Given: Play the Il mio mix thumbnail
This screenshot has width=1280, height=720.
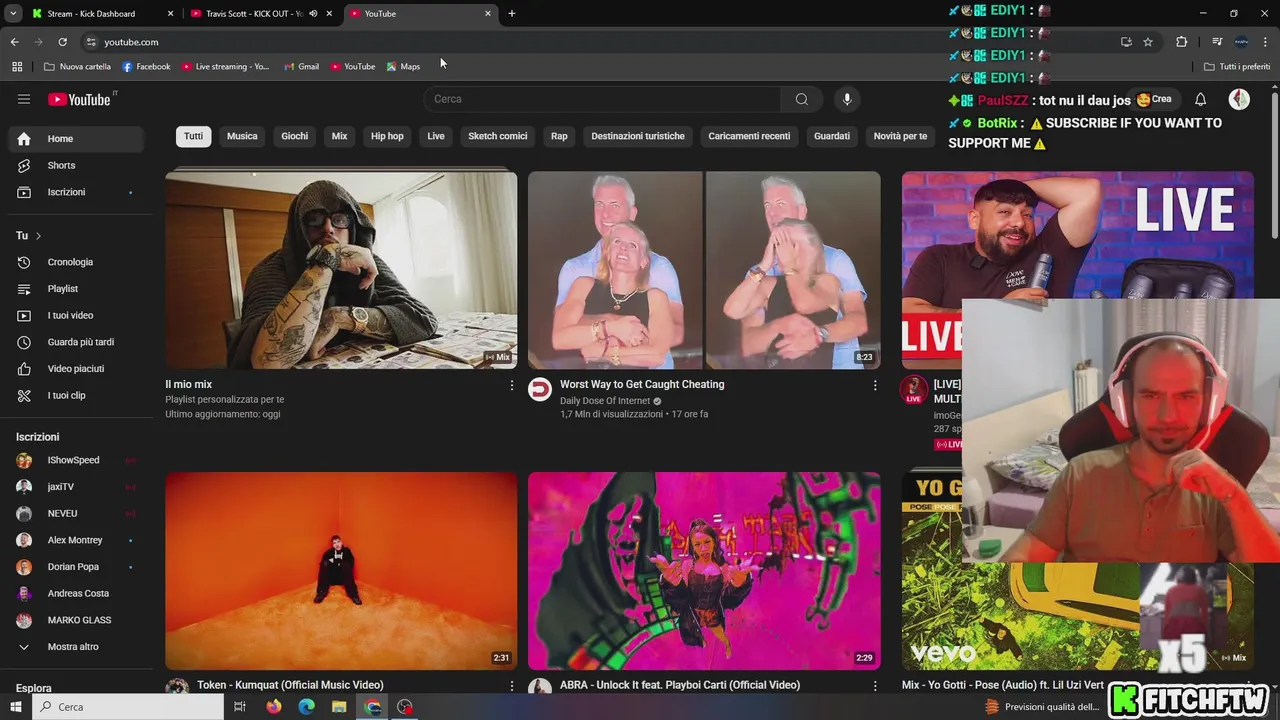Looking at the screenshot, I should 341,270.
